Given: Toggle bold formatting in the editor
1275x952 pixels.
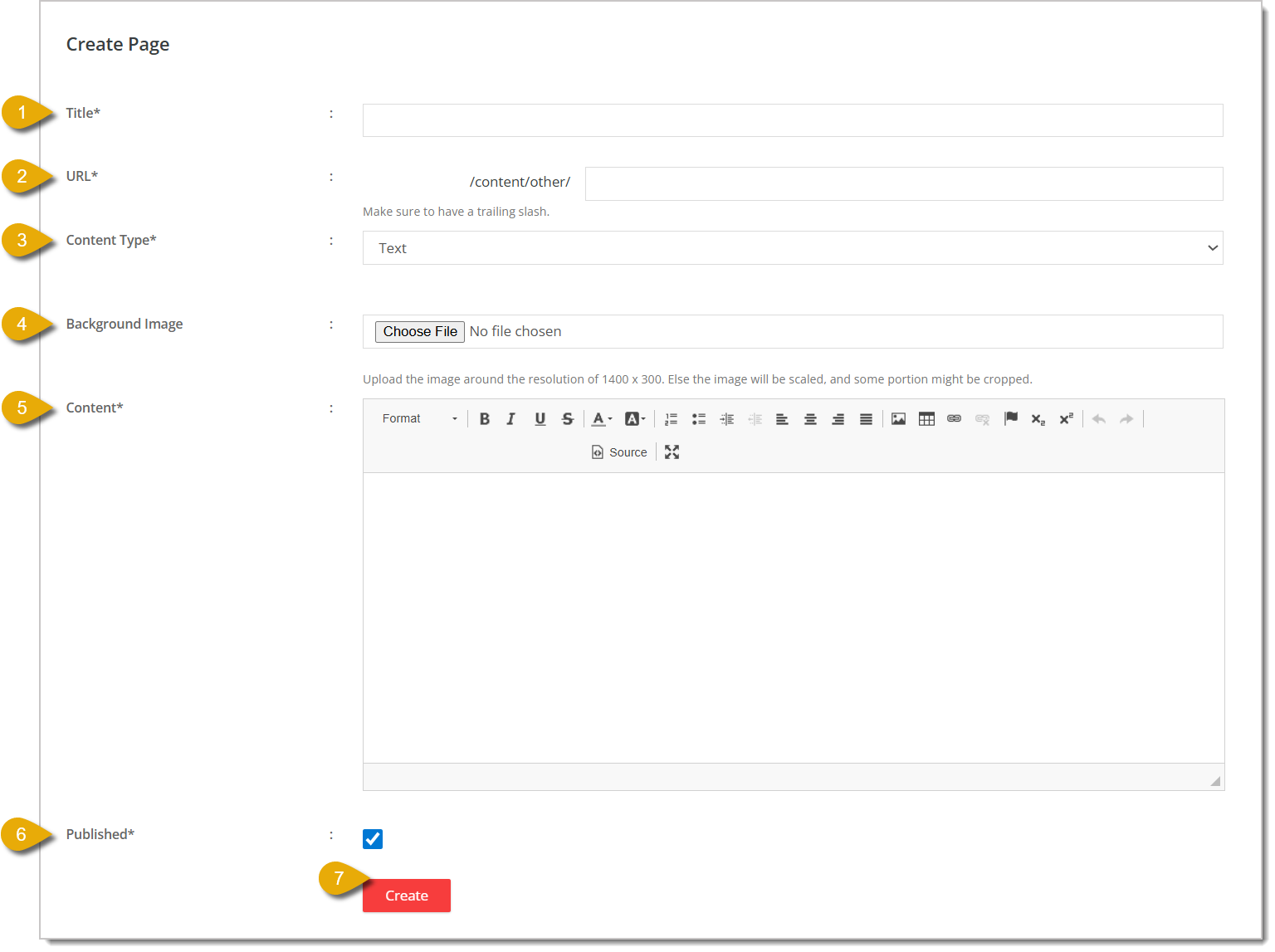Looking at the screenshot, I should (x=485, y=419).
